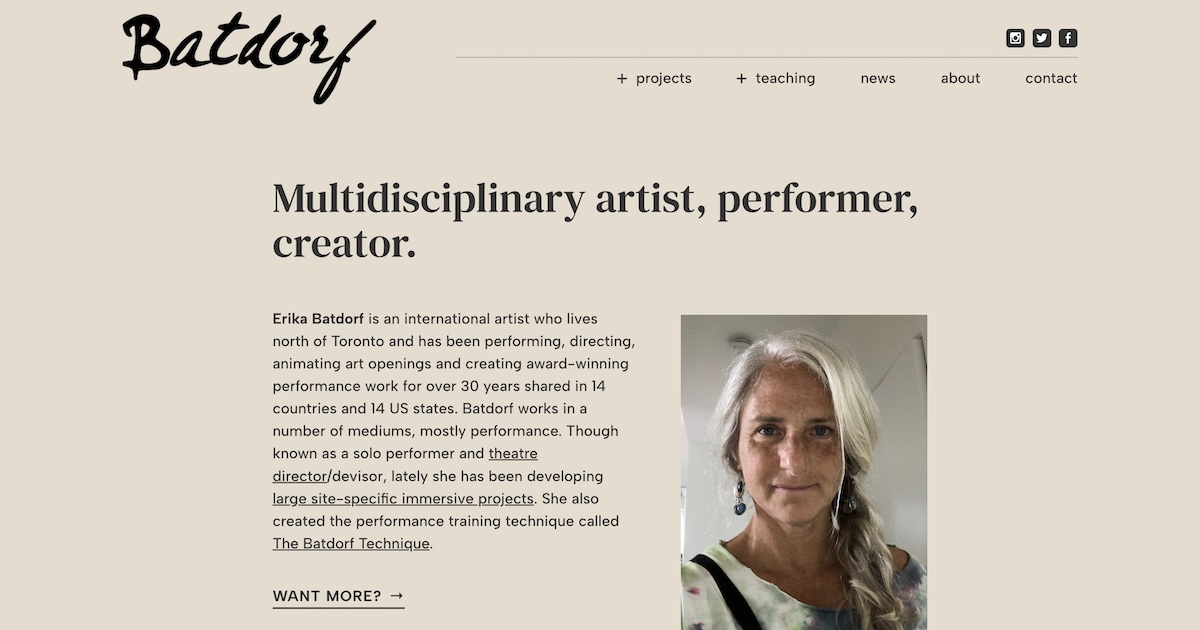The width and height of the screenshot is (1200, 630).
Task: Open the contact menu item
Action: [1051, 78]
